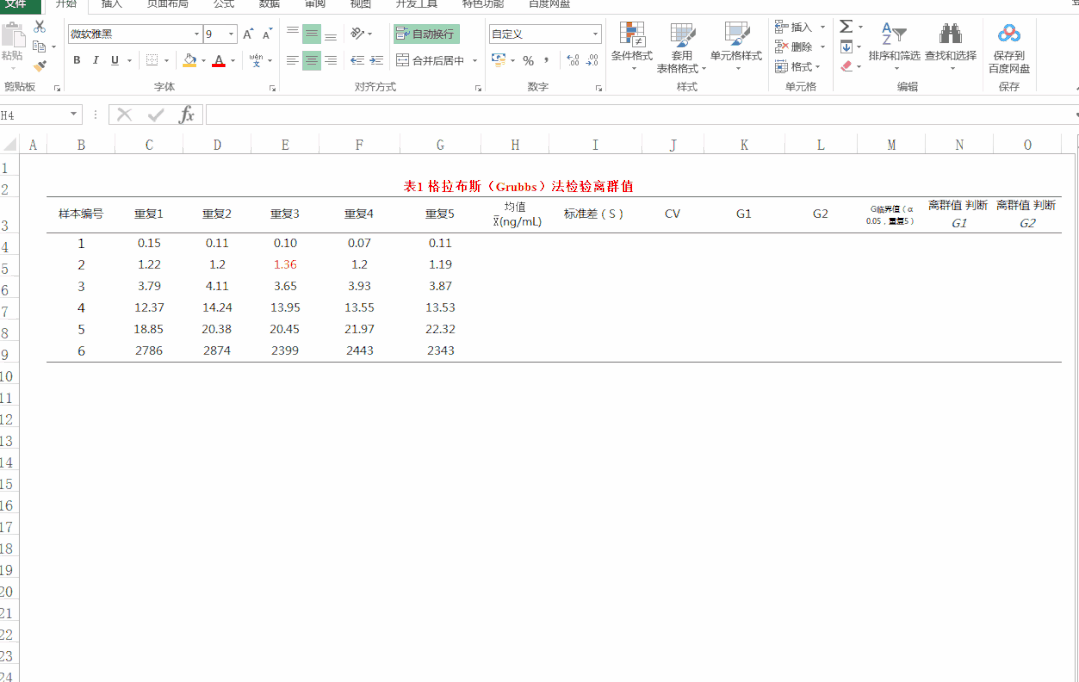Open the Conditional Formatting icon
Viewport: 1079px width, 682px height.
point(631,36)
